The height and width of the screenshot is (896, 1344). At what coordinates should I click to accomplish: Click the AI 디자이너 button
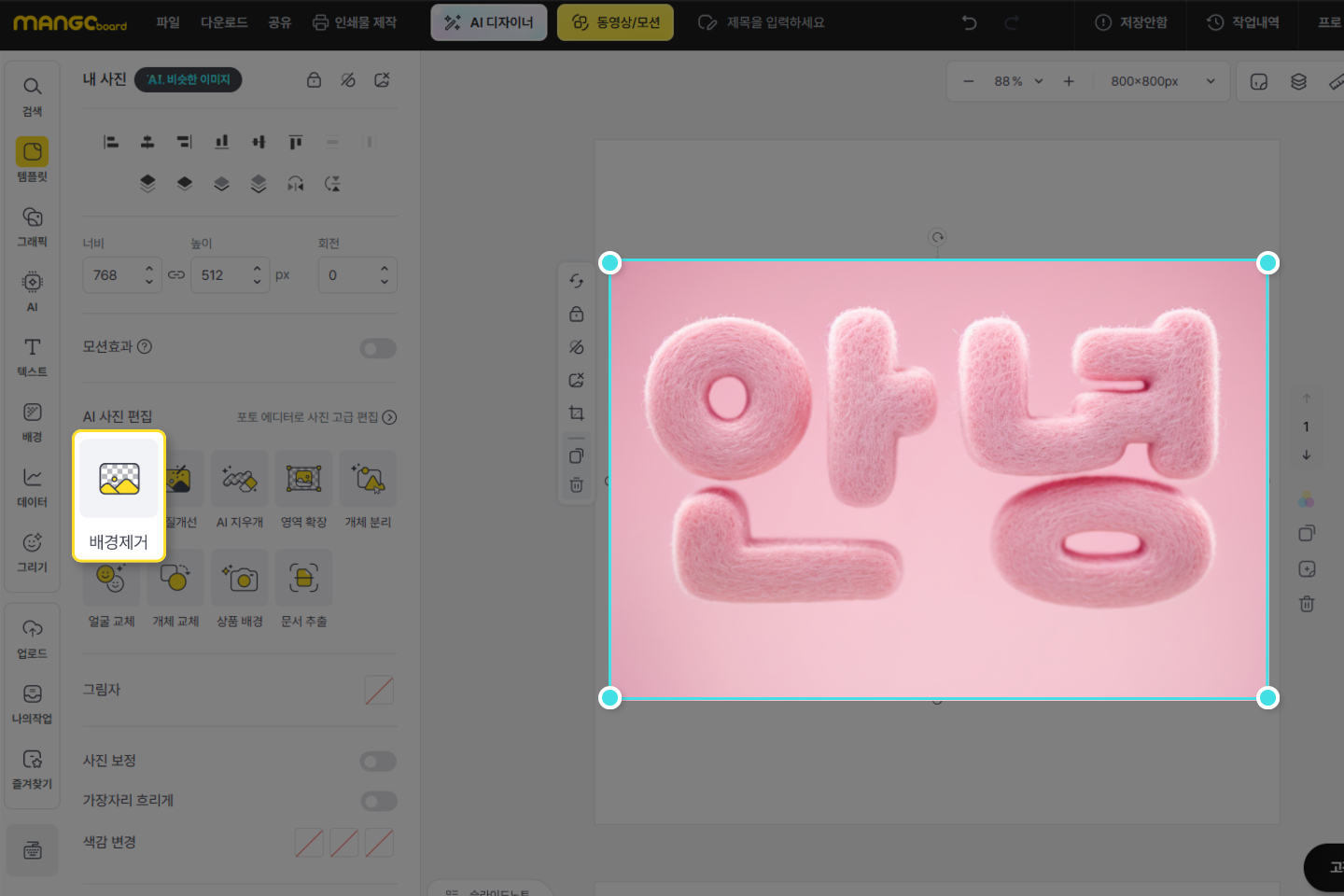(489, 22)
